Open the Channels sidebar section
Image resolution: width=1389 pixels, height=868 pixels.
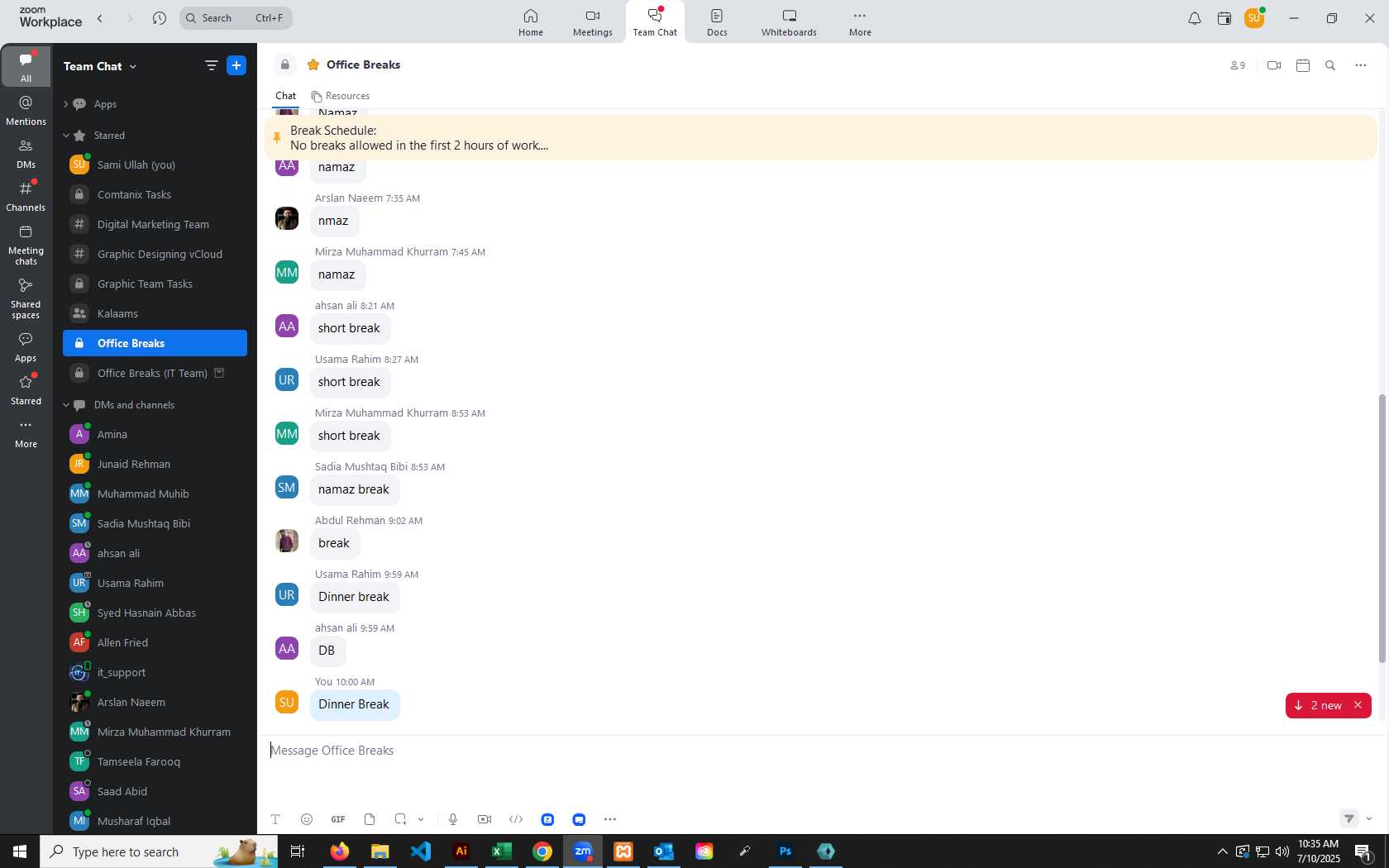pos(26,197)
